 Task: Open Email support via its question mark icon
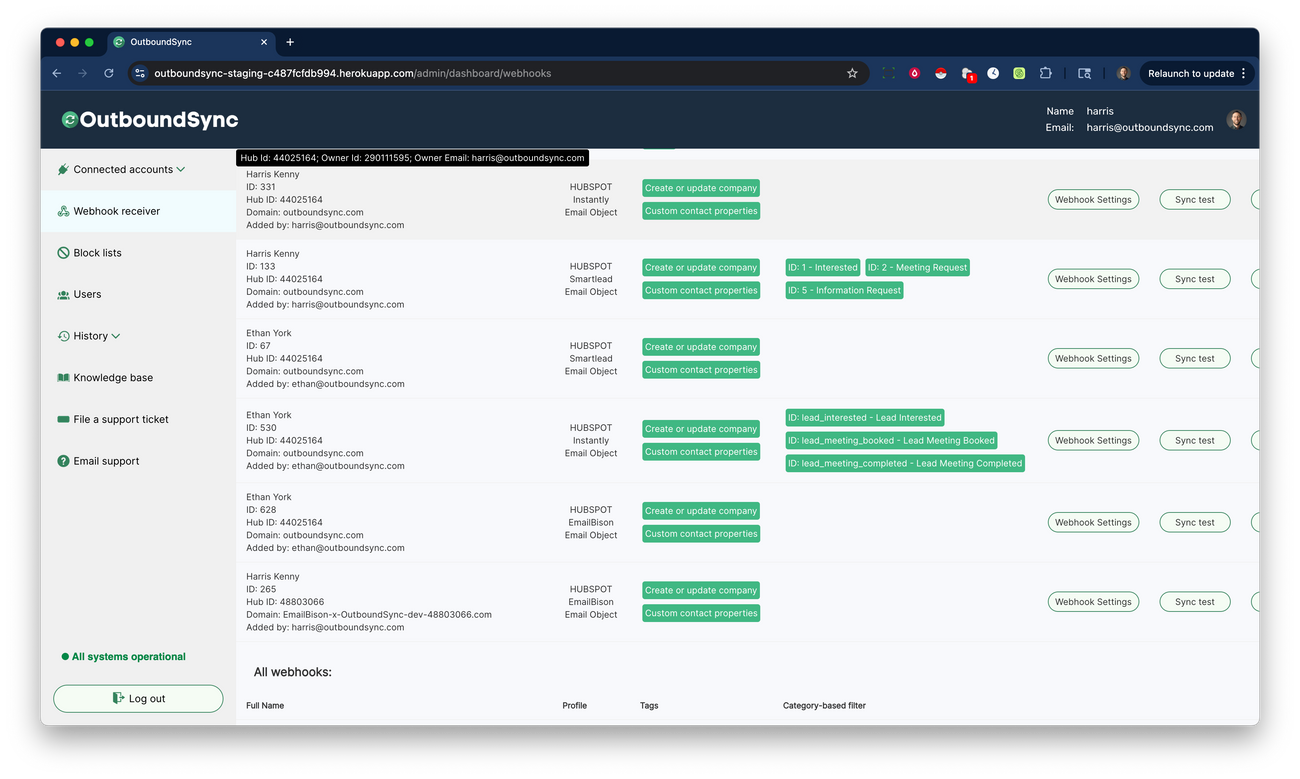pyautogui.click(x=63, y=461)
